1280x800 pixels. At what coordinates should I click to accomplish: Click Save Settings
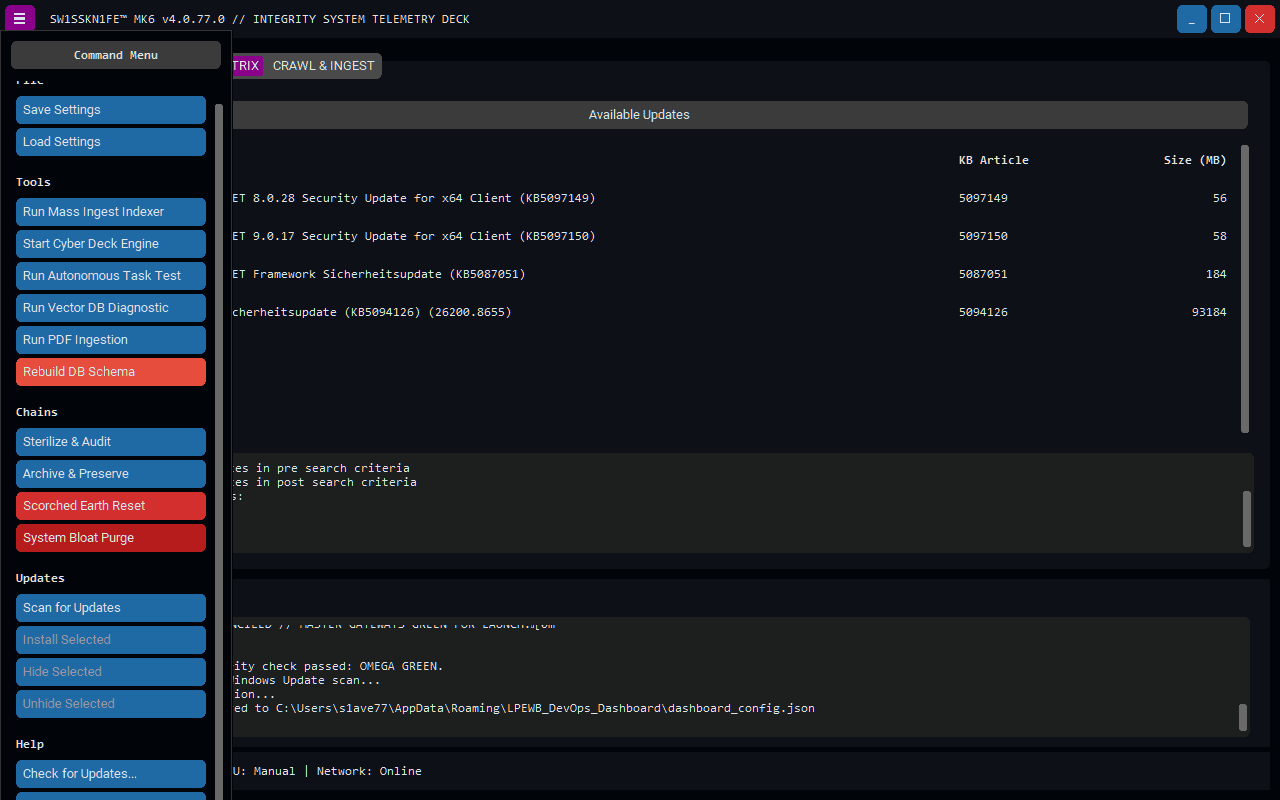click(x=111, y=110)
